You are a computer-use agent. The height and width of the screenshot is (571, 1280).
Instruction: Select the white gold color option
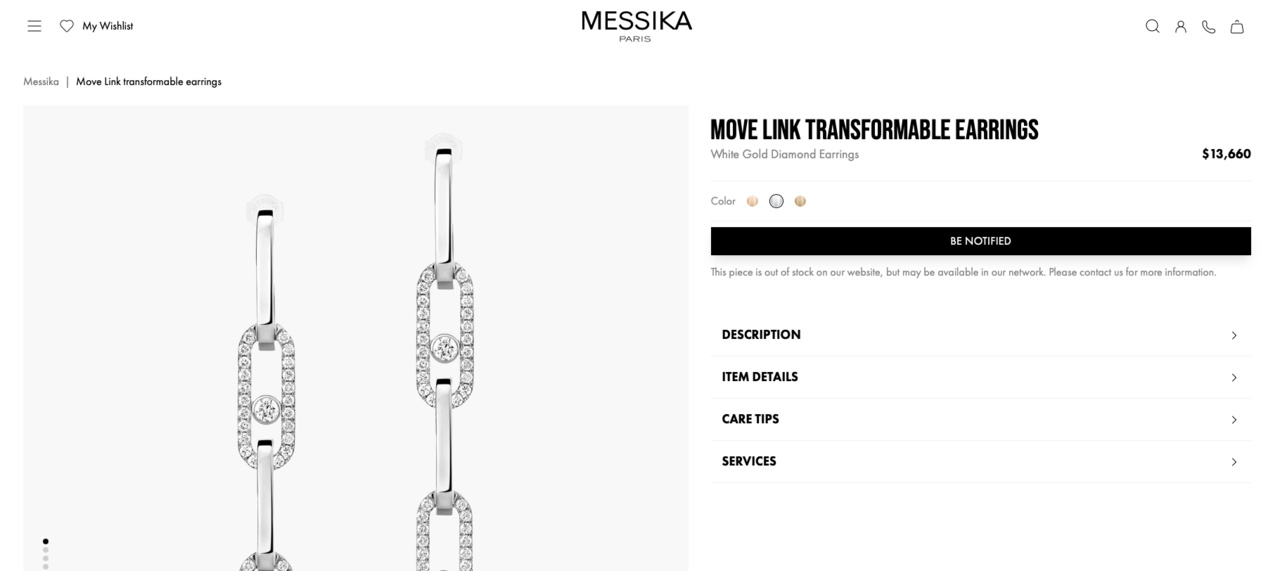(776, 201)
